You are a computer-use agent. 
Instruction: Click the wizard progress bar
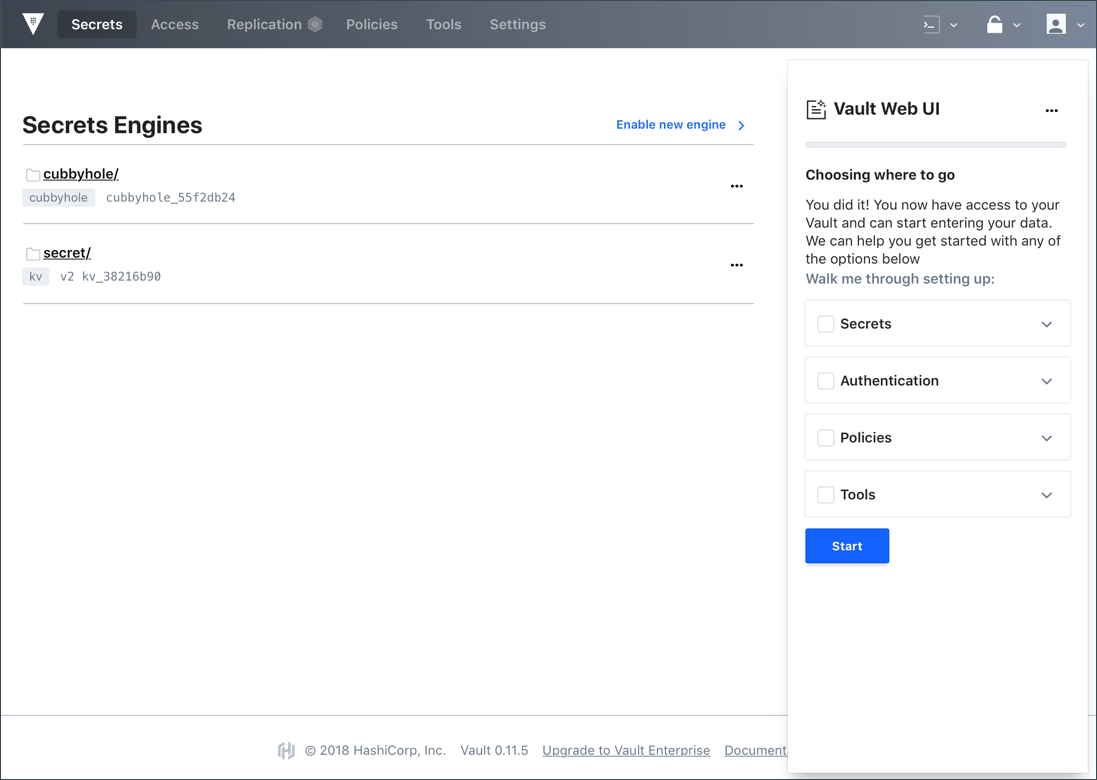tap(935, 145)
